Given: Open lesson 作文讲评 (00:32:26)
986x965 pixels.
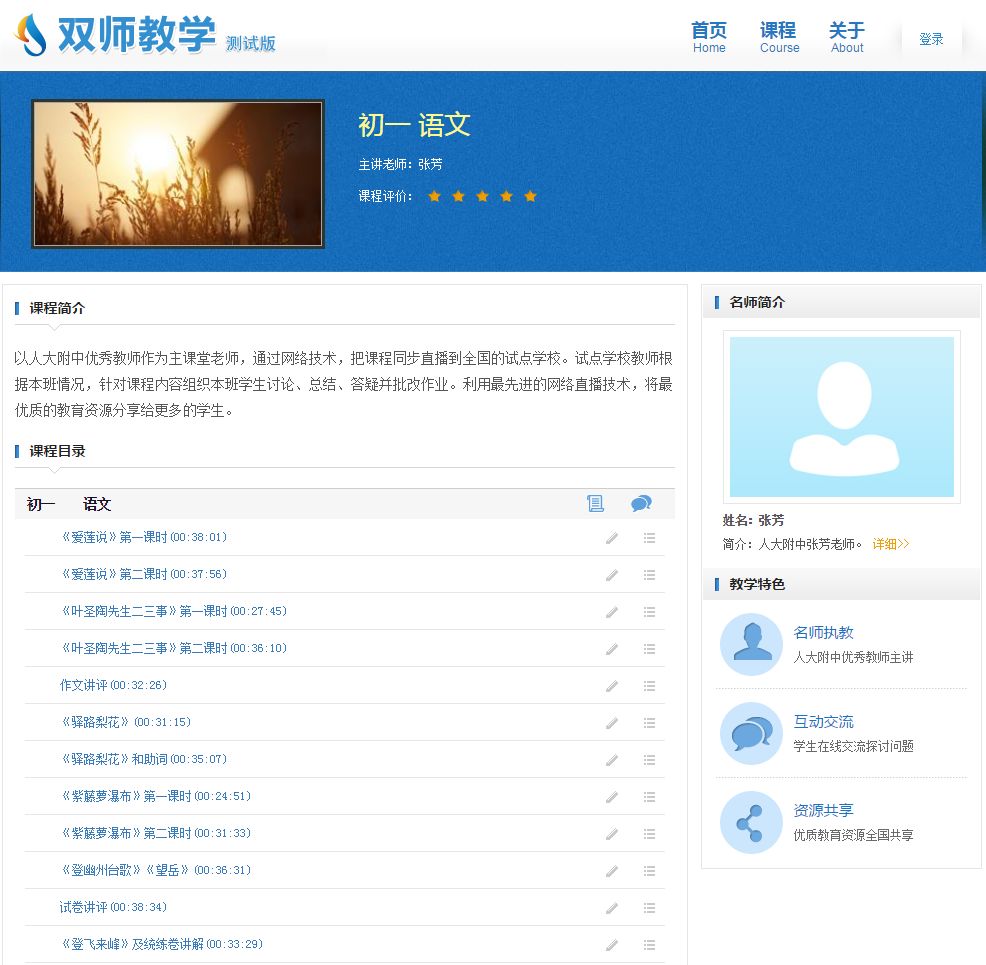Looking at the screenshot, I should (113, 686).
